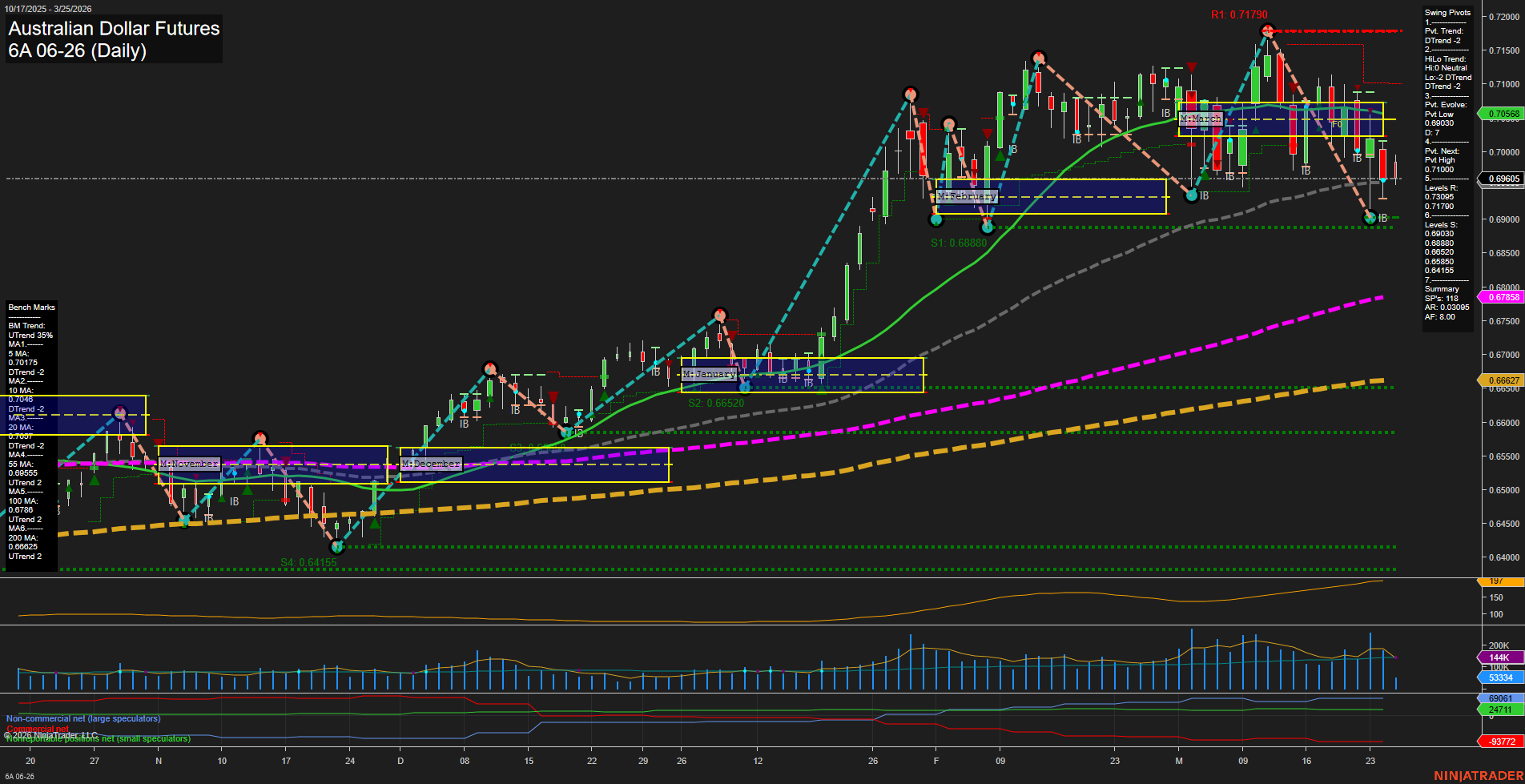This screenshot has width=1525, height=784.
Task: Click the orange 0.66627 moving average marker
Action: [x=1501, y=380]
